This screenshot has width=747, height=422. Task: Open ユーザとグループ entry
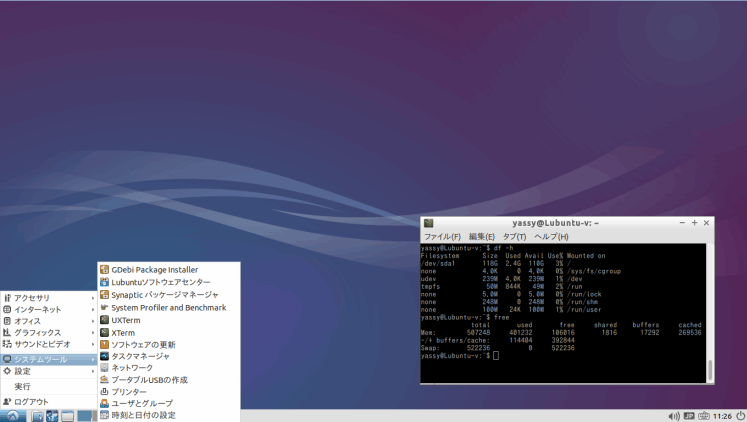click(169, 403)
